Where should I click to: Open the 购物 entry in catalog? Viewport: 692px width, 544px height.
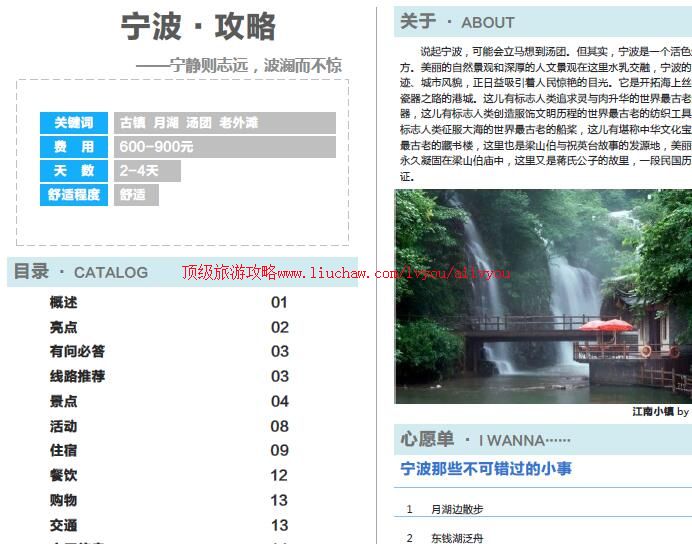click(x=64, y=500)
